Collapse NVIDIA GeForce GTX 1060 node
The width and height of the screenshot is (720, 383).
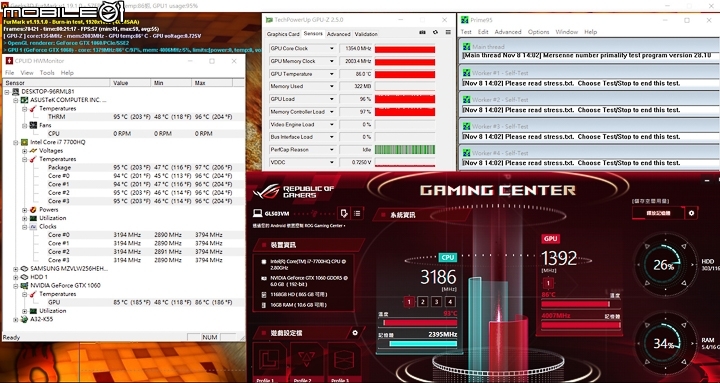[x=16, y=286]
